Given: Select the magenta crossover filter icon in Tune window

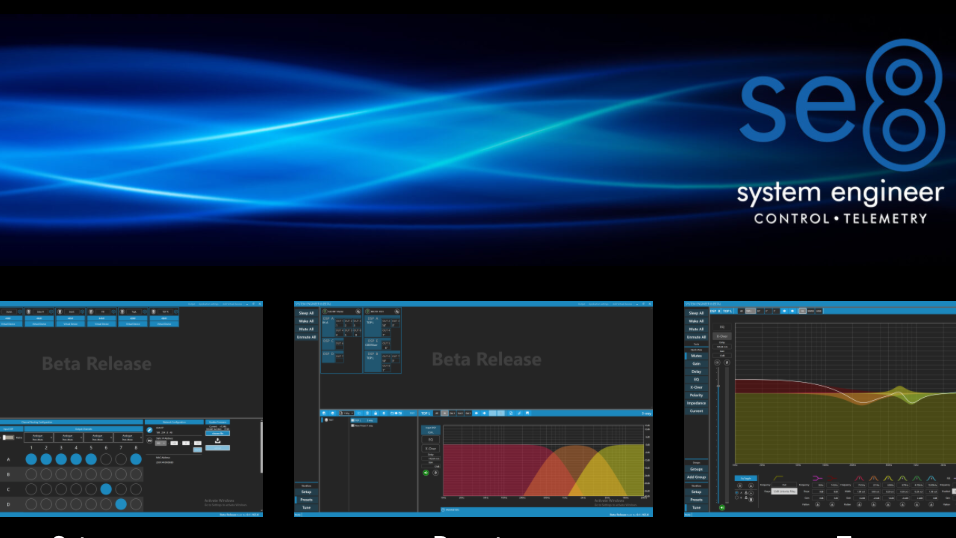Looking at the screenshot, I should click(818, 478).
